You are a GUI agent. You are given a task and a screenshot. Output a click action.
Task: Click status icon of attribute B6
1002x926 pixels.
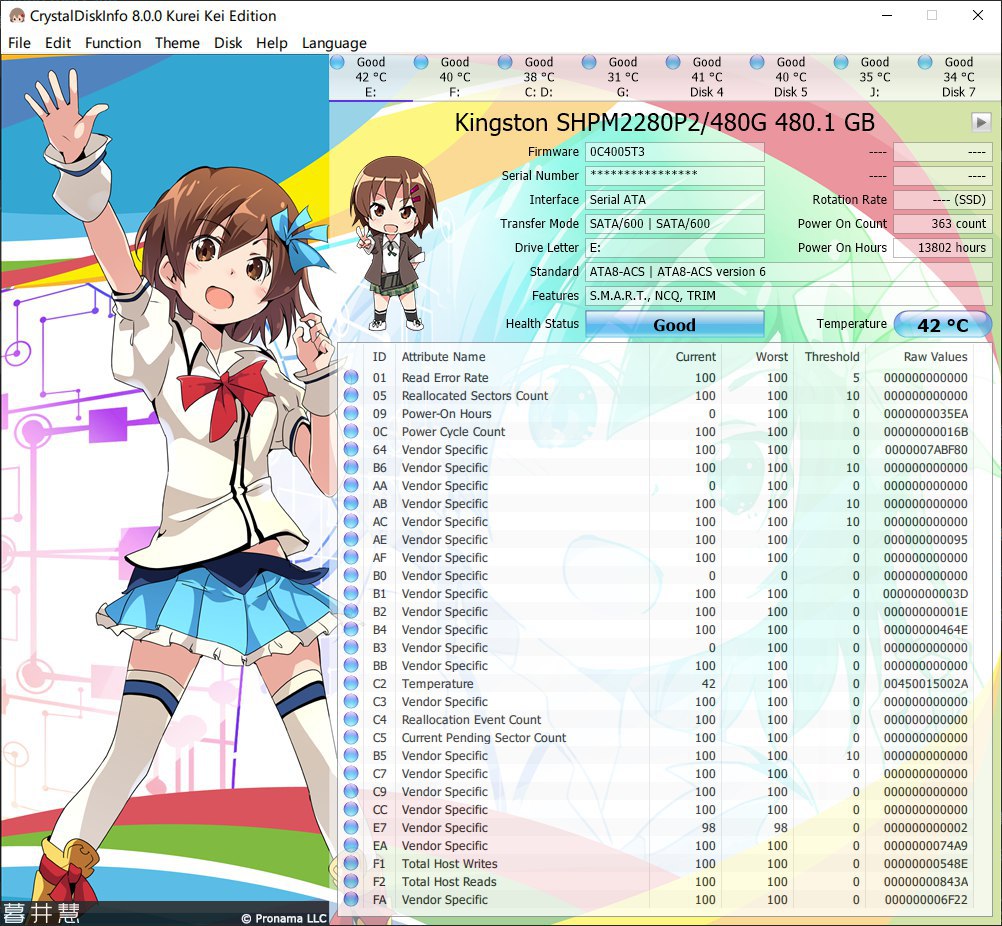click(x=351, y=467)
